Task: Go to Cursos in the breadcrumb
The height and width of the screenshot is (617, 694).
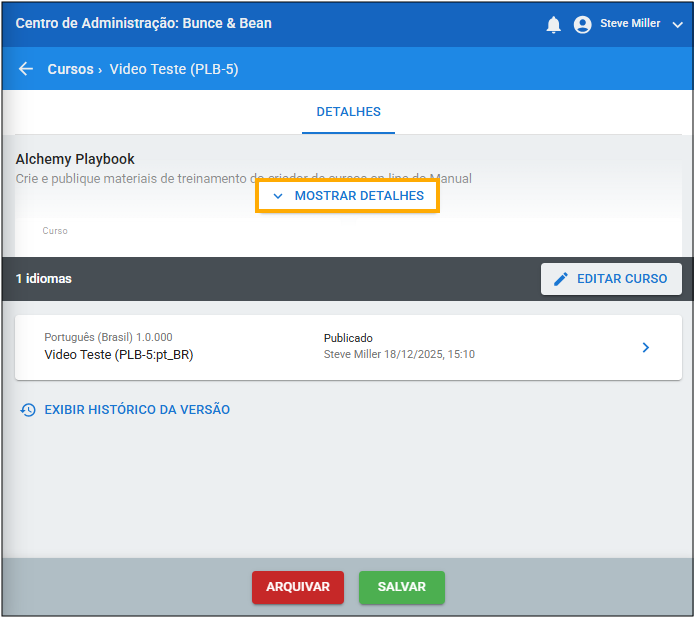Action: 70,69
